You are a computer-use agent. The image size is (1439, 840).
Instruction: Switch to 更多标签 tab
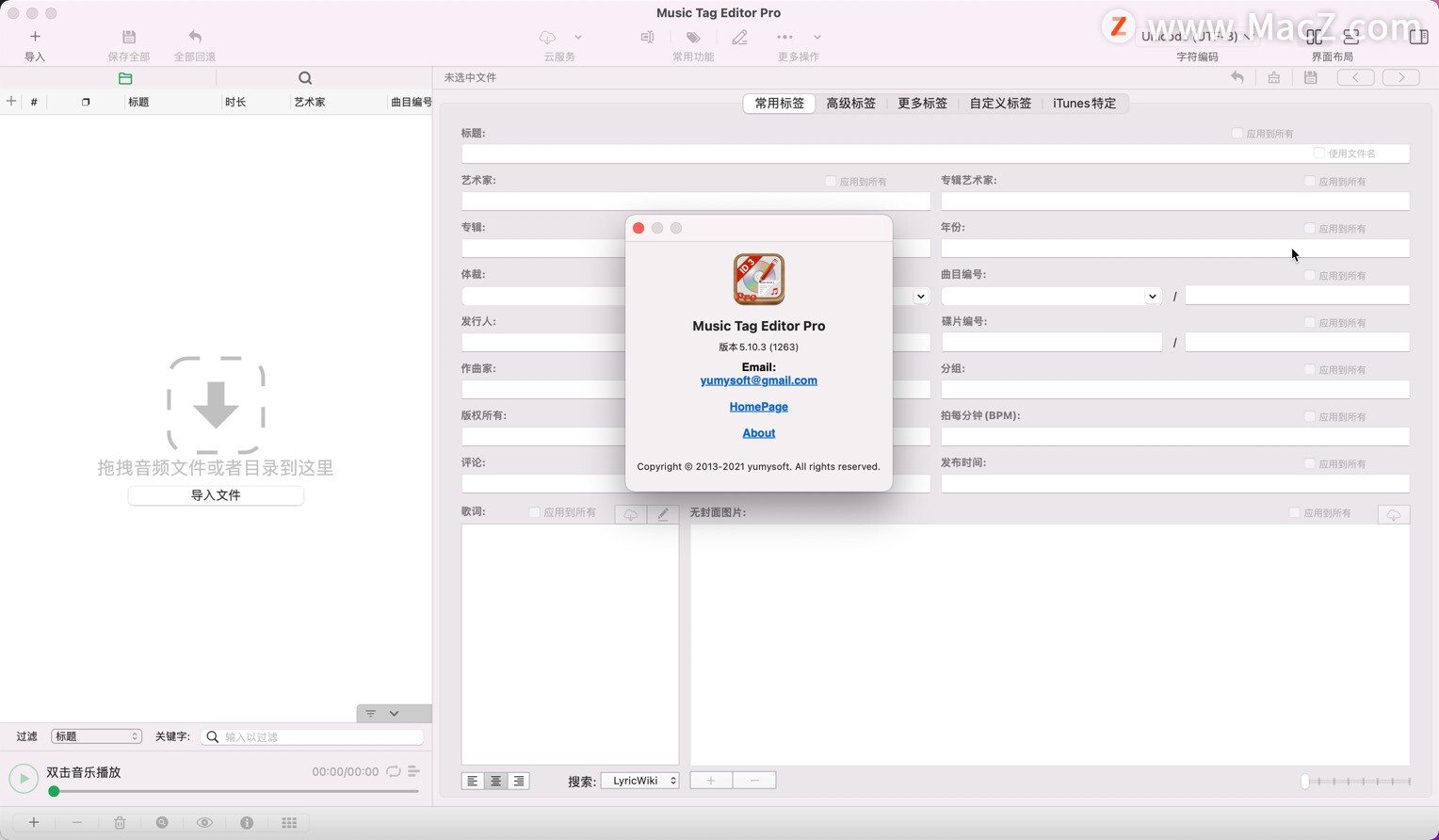pos(923,104)
